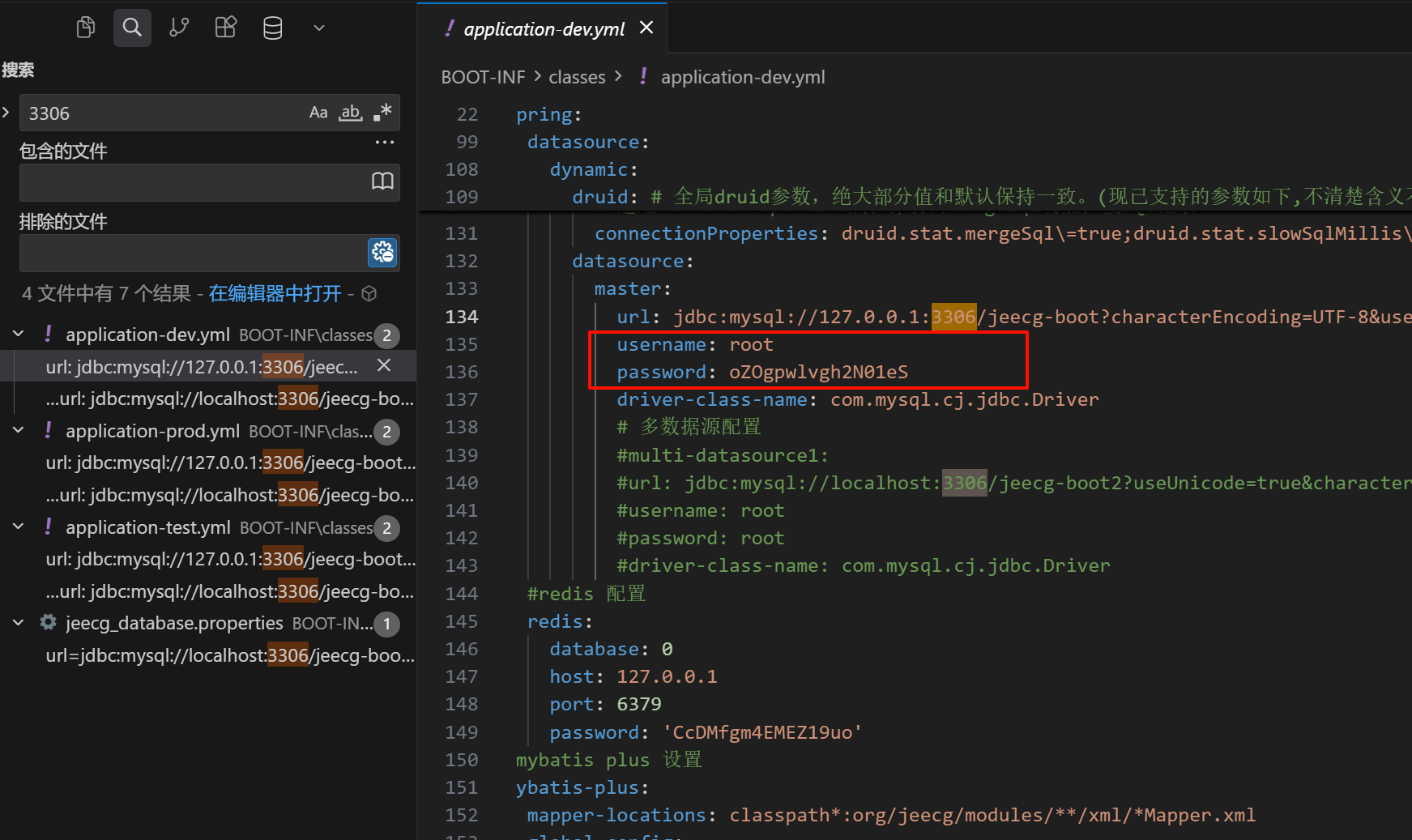Toggle exclude settings and ignore files
1412x840 pixels.
coord(382,253)
